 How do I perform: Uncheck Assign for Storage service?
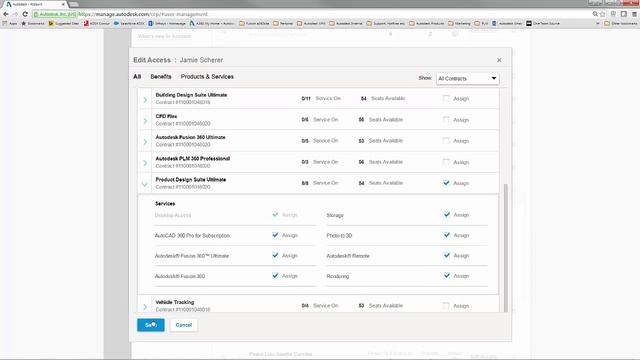[447, 215]
